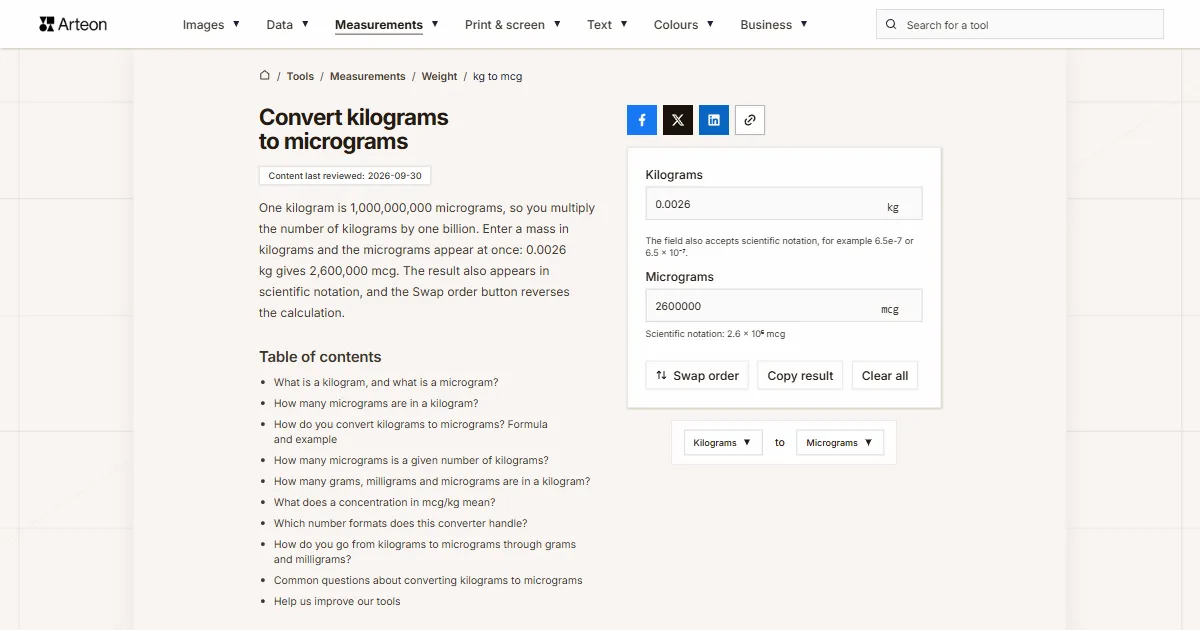Open the Print & screen menu
1200x630 pixels.
point(513,25)
